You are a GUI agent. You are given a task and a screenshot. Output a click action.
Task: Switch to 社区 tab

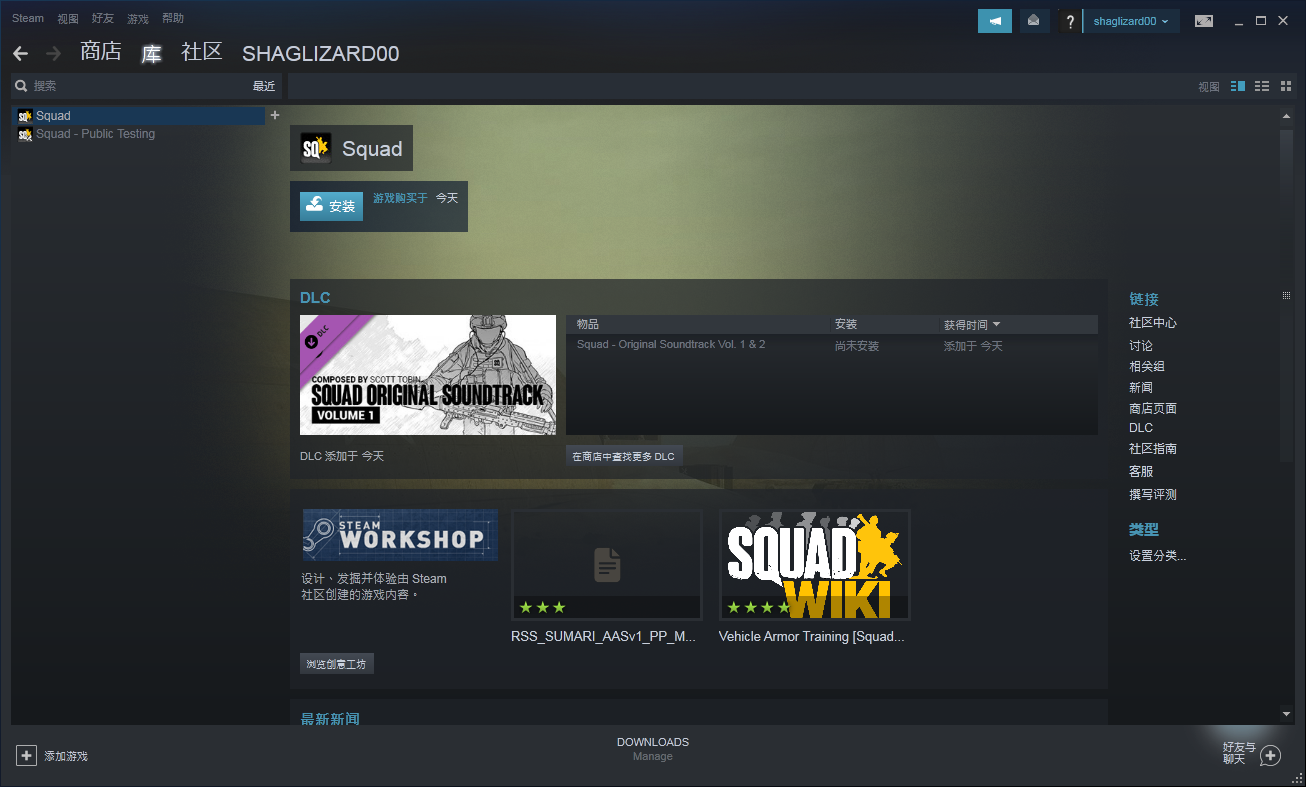coord(201,52)
